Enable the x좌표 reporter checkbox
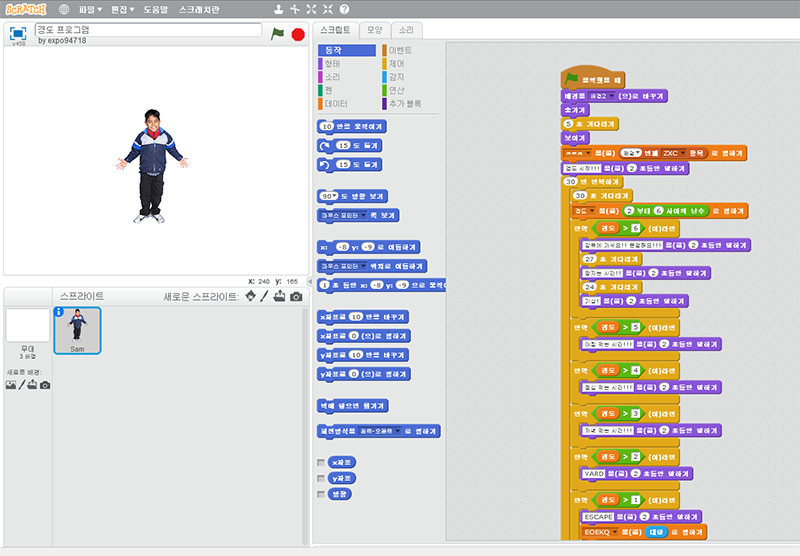The image size is (800, 556). 320,462
